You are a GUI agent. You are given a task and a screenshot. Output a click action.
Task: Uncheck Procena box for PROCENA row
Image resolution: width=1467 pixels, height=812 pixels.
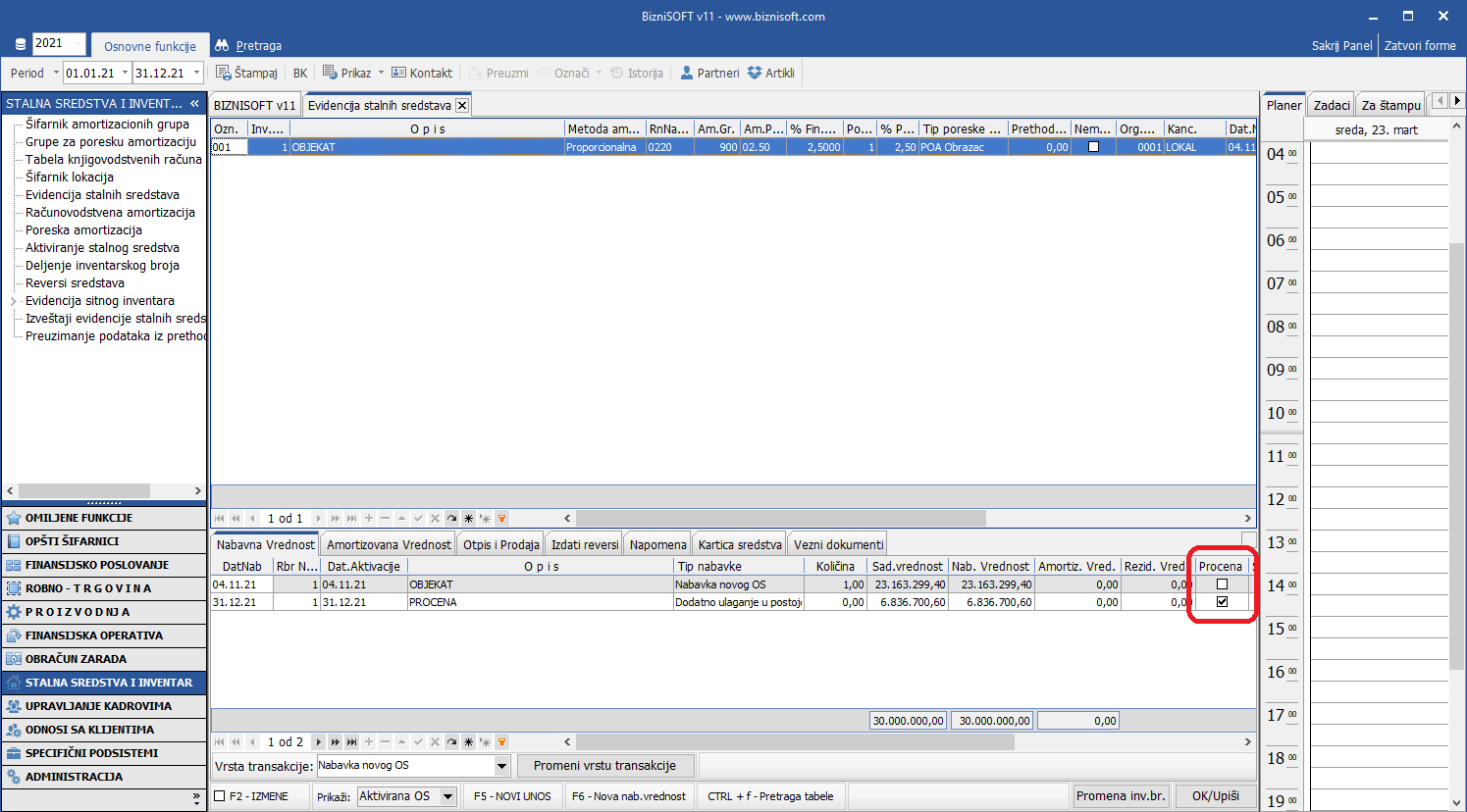tap(1222, 602)
